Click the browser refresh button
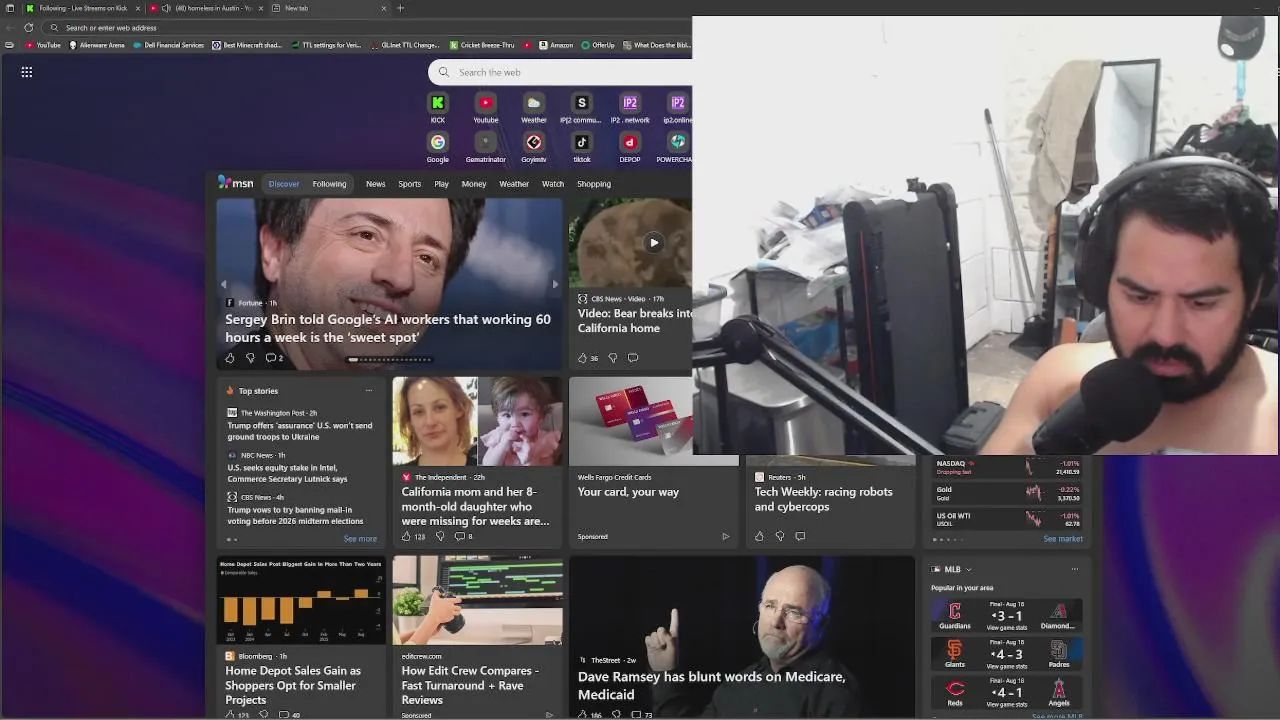1280x720 pixels. point(28,27)
